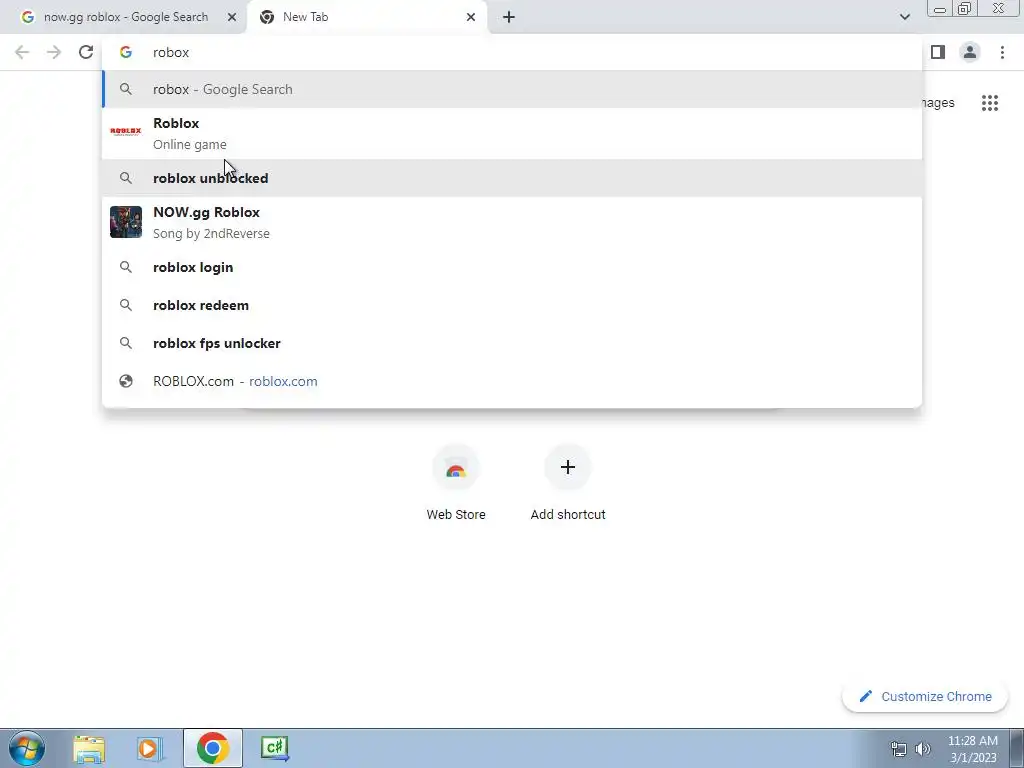Screen dimensions: 1024x768
Task: Click the NOW.gg Roblox song thumbnail
Action: [126, 222]
